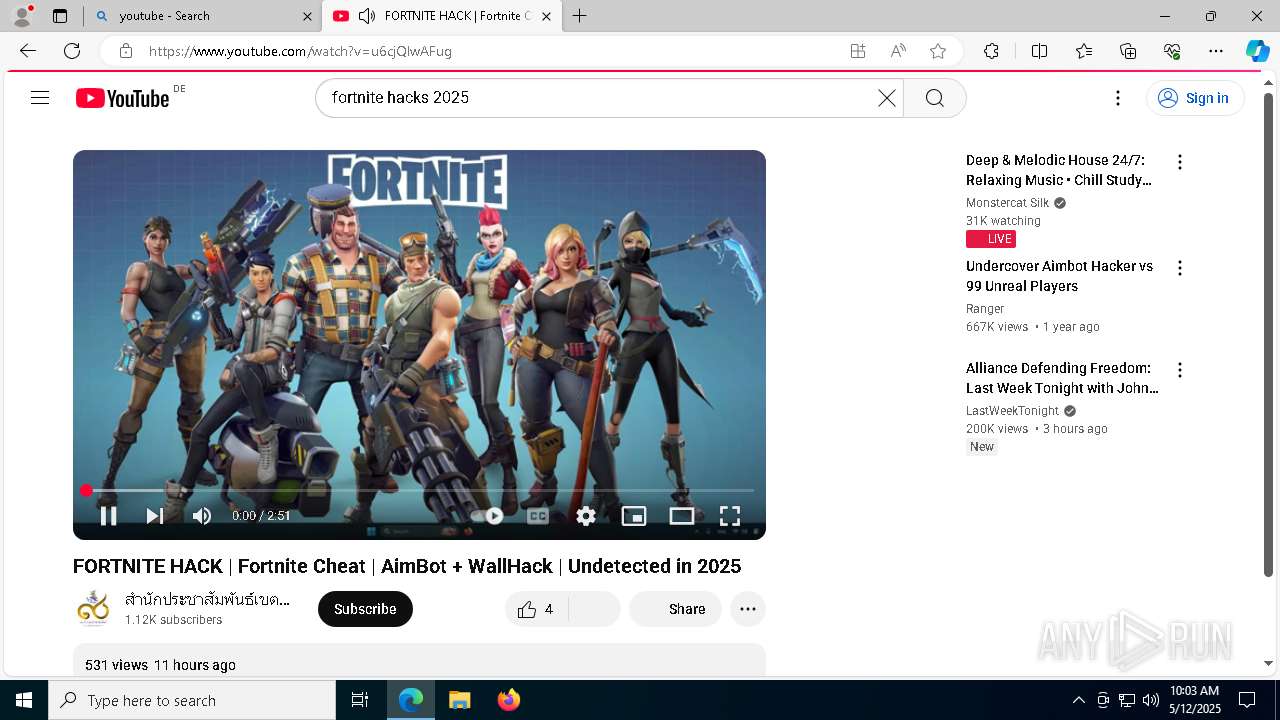Viewport: 1280px width, 720px height.
Task: Open browser Extensions
Action: coord(991,51)
